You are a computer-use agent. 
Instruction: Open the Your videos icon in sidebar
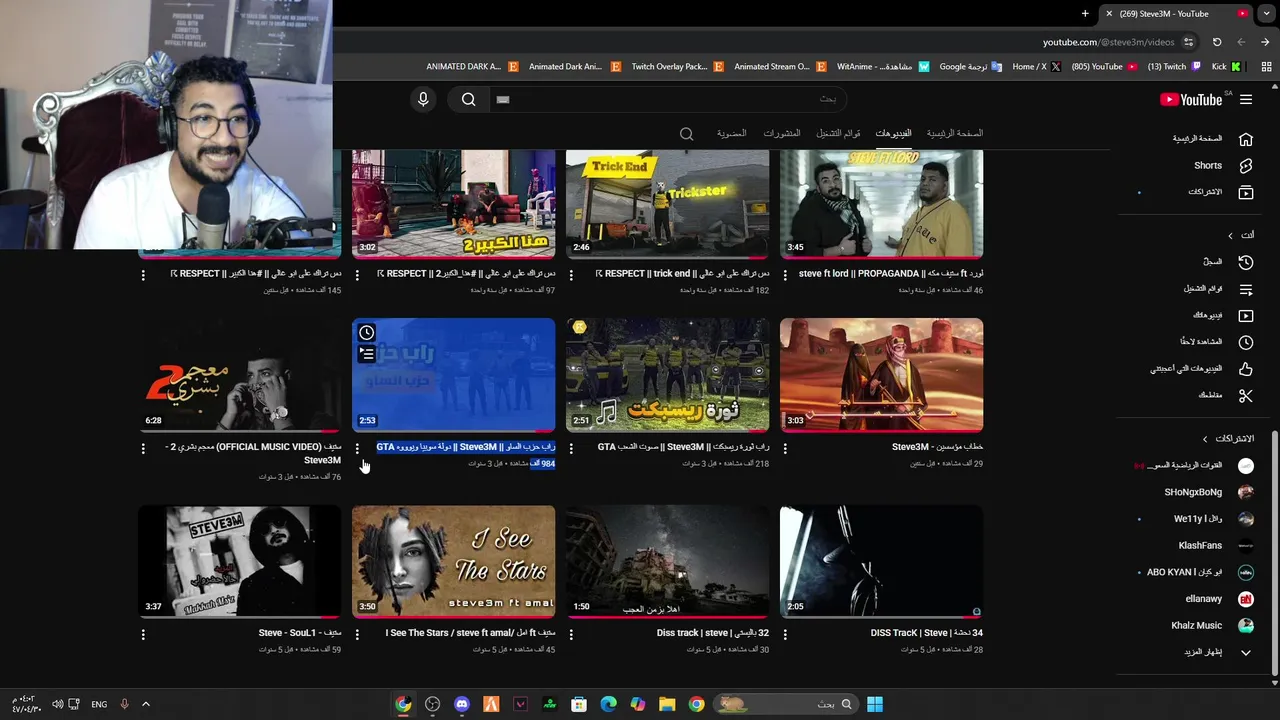tap(1245, 315)
